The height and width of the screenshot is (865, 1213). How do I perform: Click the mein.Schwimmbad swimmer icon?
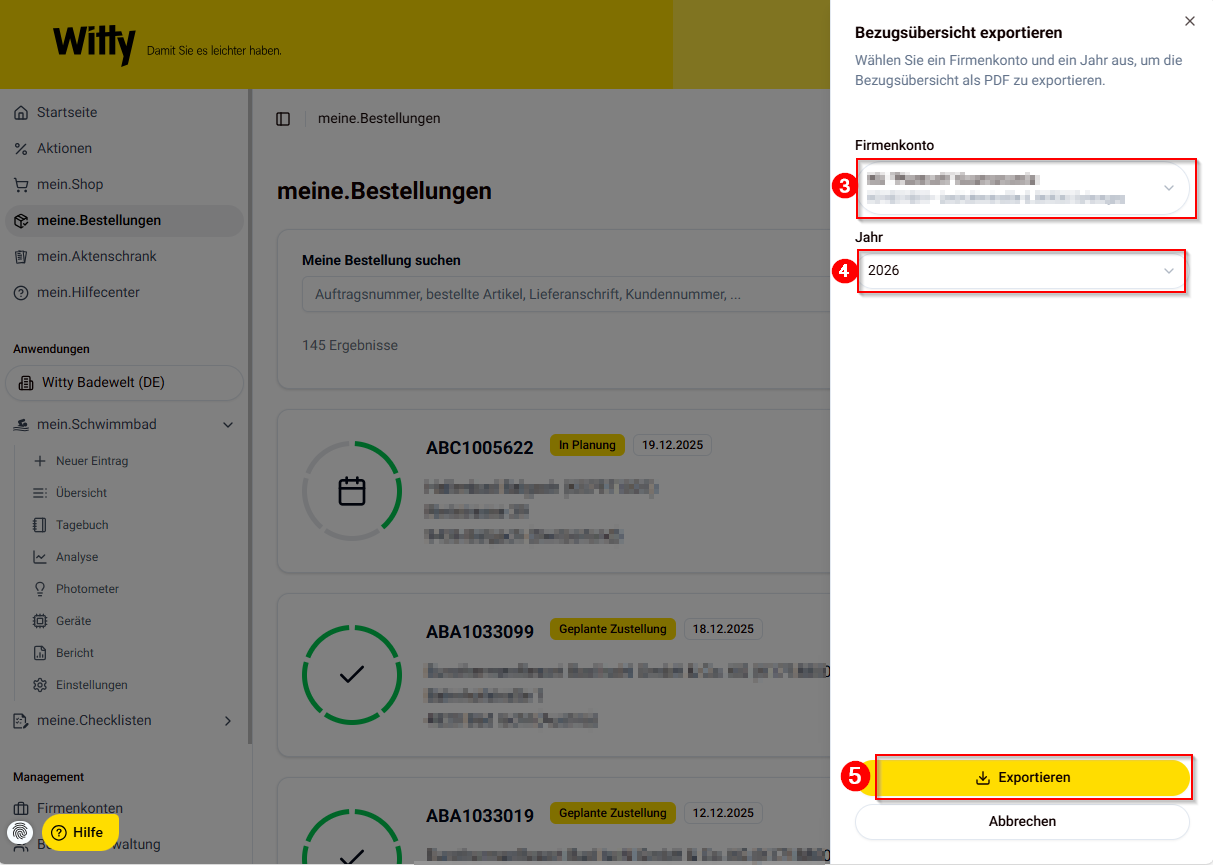[x=21, y=425]
